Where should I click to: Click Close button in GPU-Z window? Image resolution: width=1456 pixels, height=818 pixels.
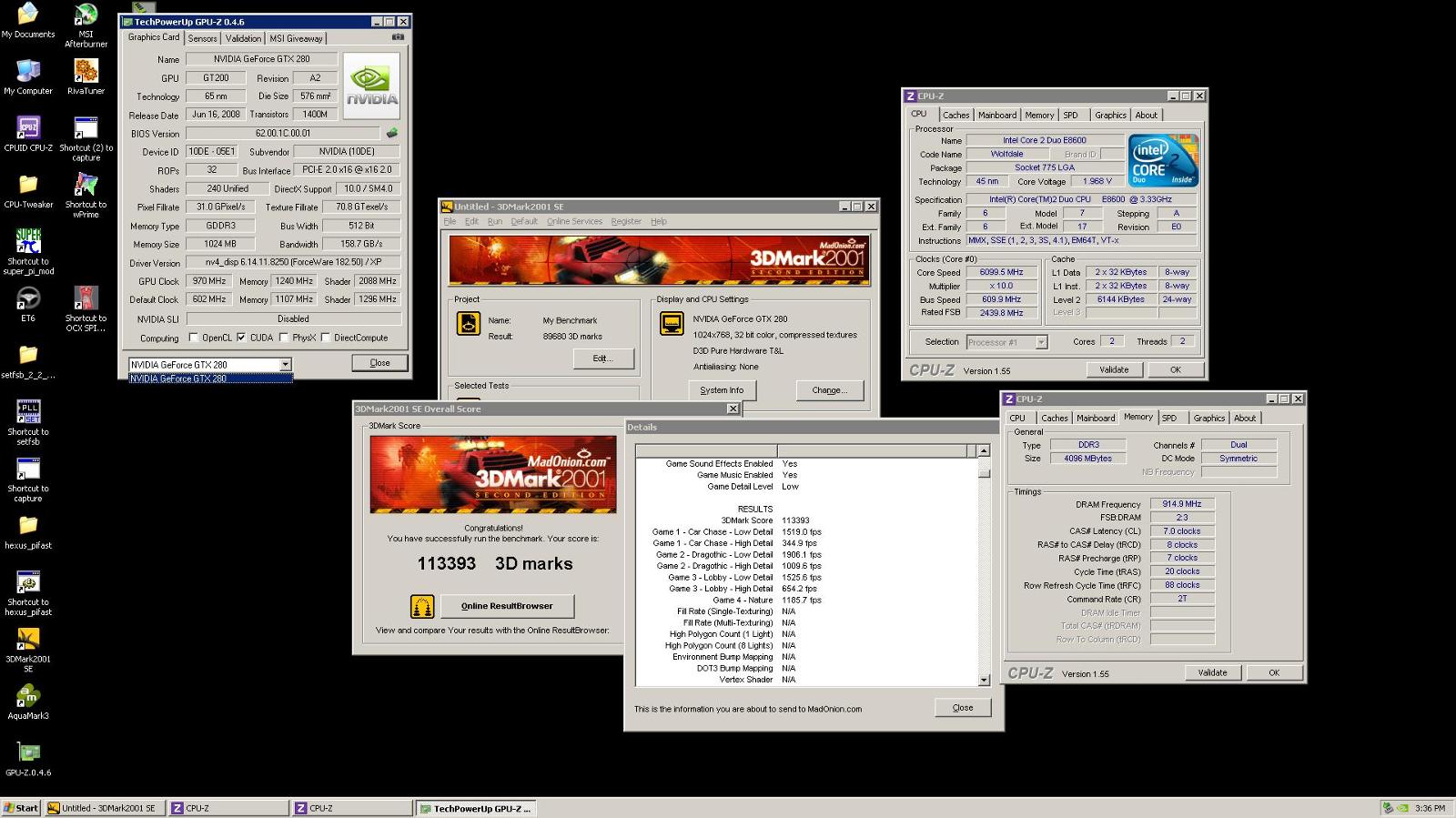click(379, 362)
